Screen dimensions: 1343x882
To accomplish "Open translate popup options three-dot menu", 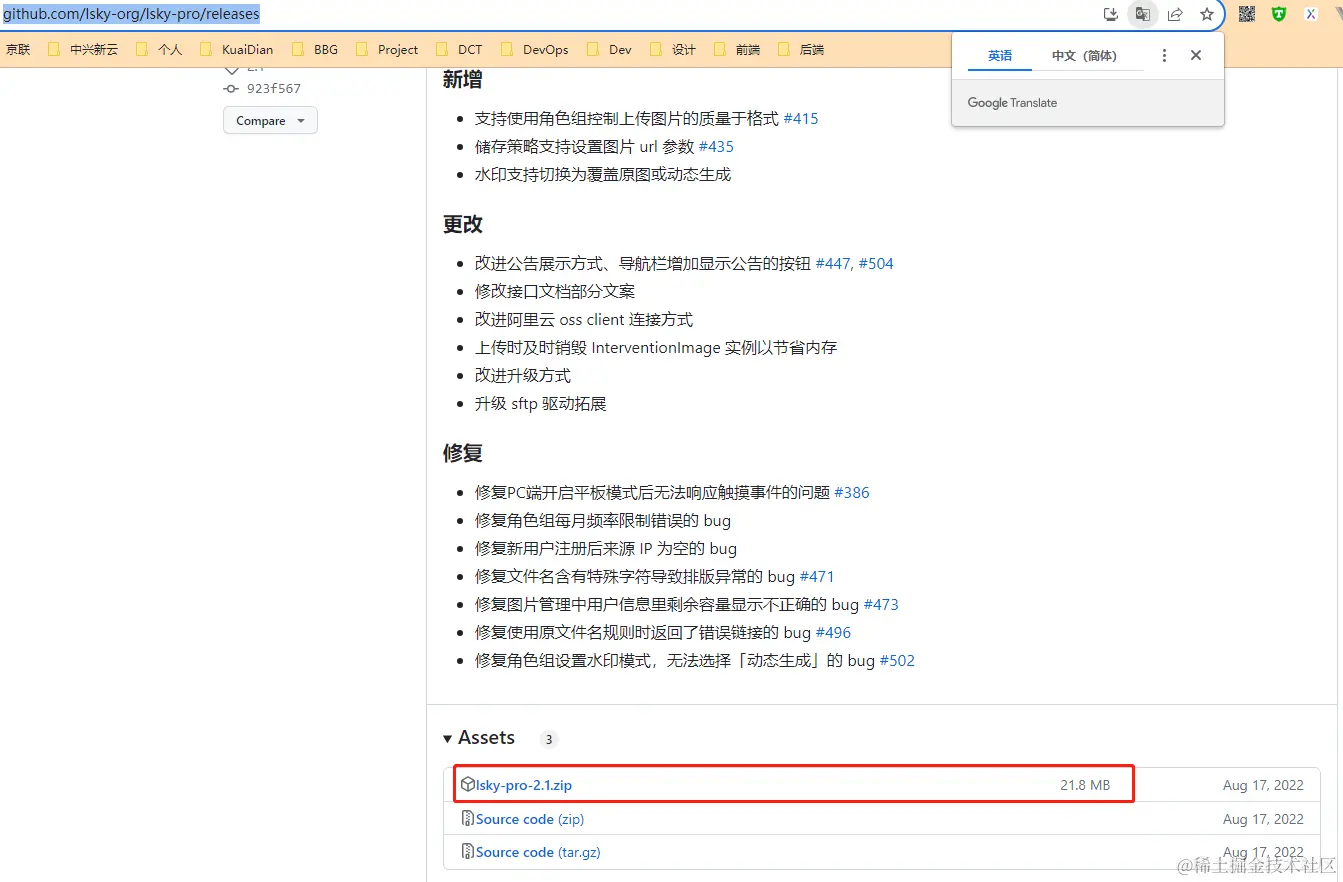I will pyautogui.click(x=1164, y=56).
